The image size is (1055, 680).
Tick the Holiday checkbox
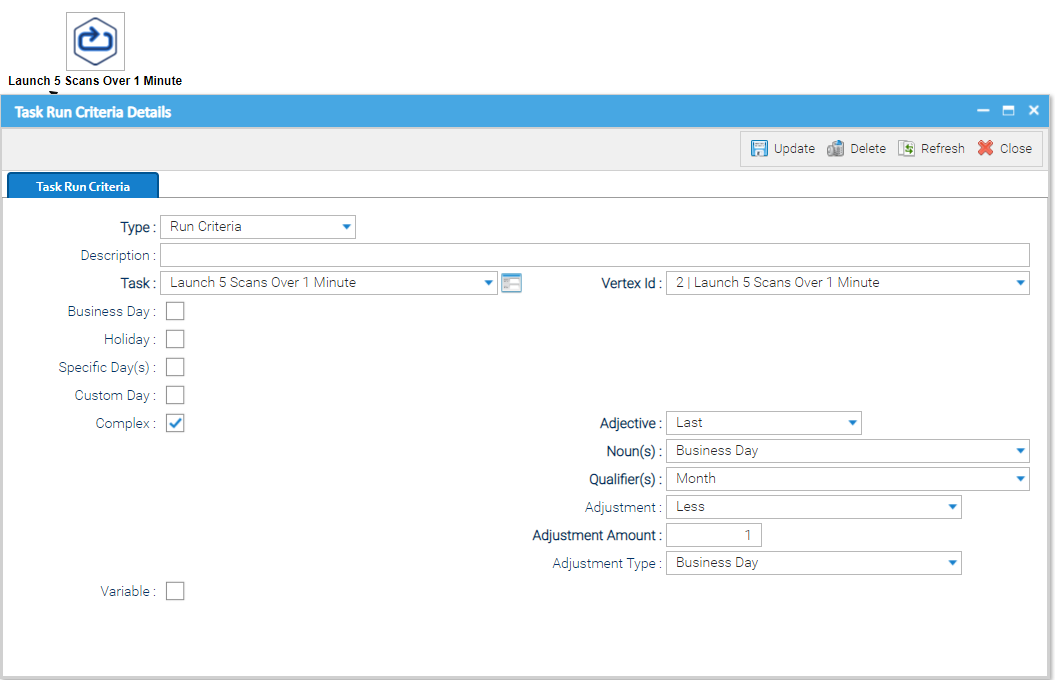tap(175, 339)
